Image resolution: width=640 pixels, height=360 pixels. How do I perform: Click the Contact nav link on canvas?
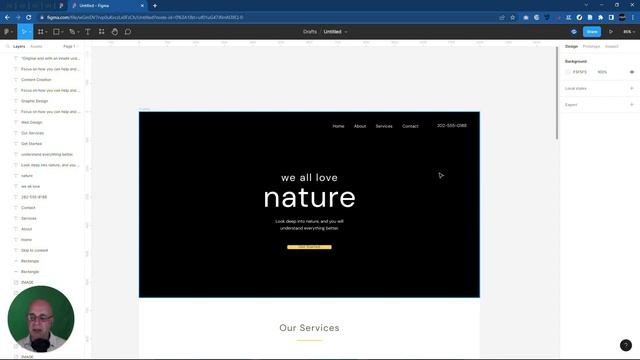tap(410, 126)
